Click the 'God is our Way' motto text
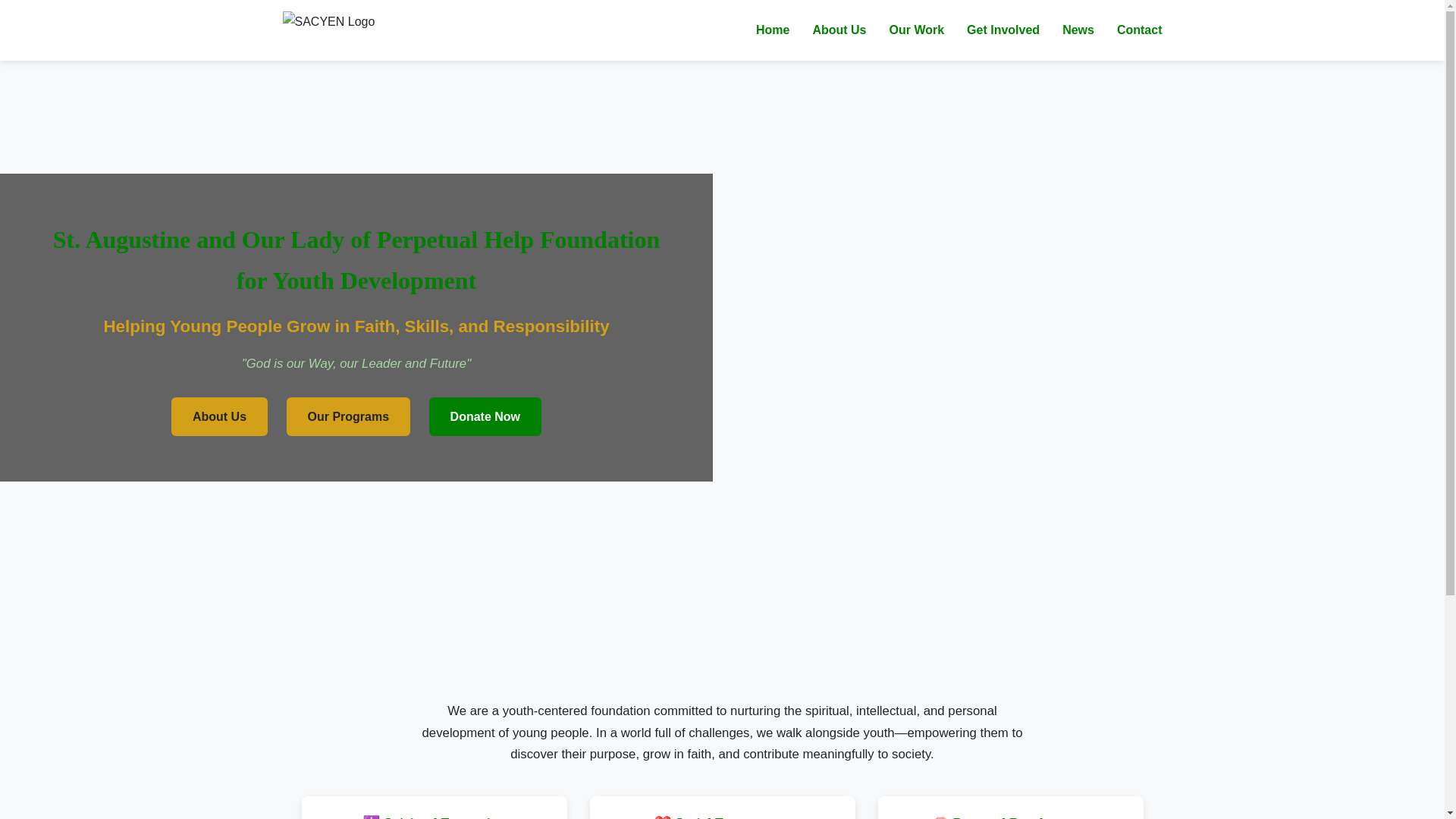Viewport: 1456px width, 819px height. pyautogui.click(x=356, y=364)
